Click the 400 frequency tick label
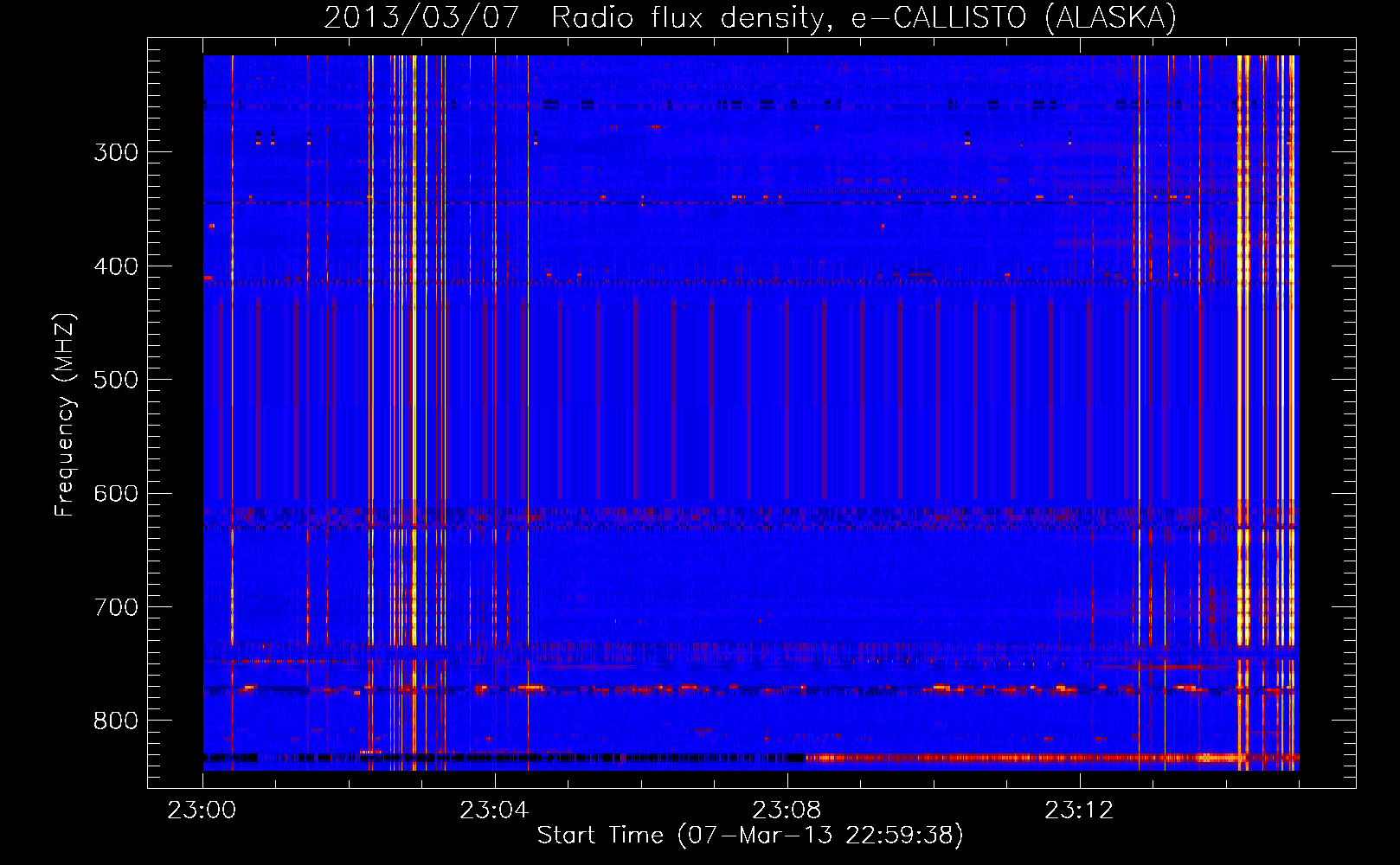 point(116,266)
